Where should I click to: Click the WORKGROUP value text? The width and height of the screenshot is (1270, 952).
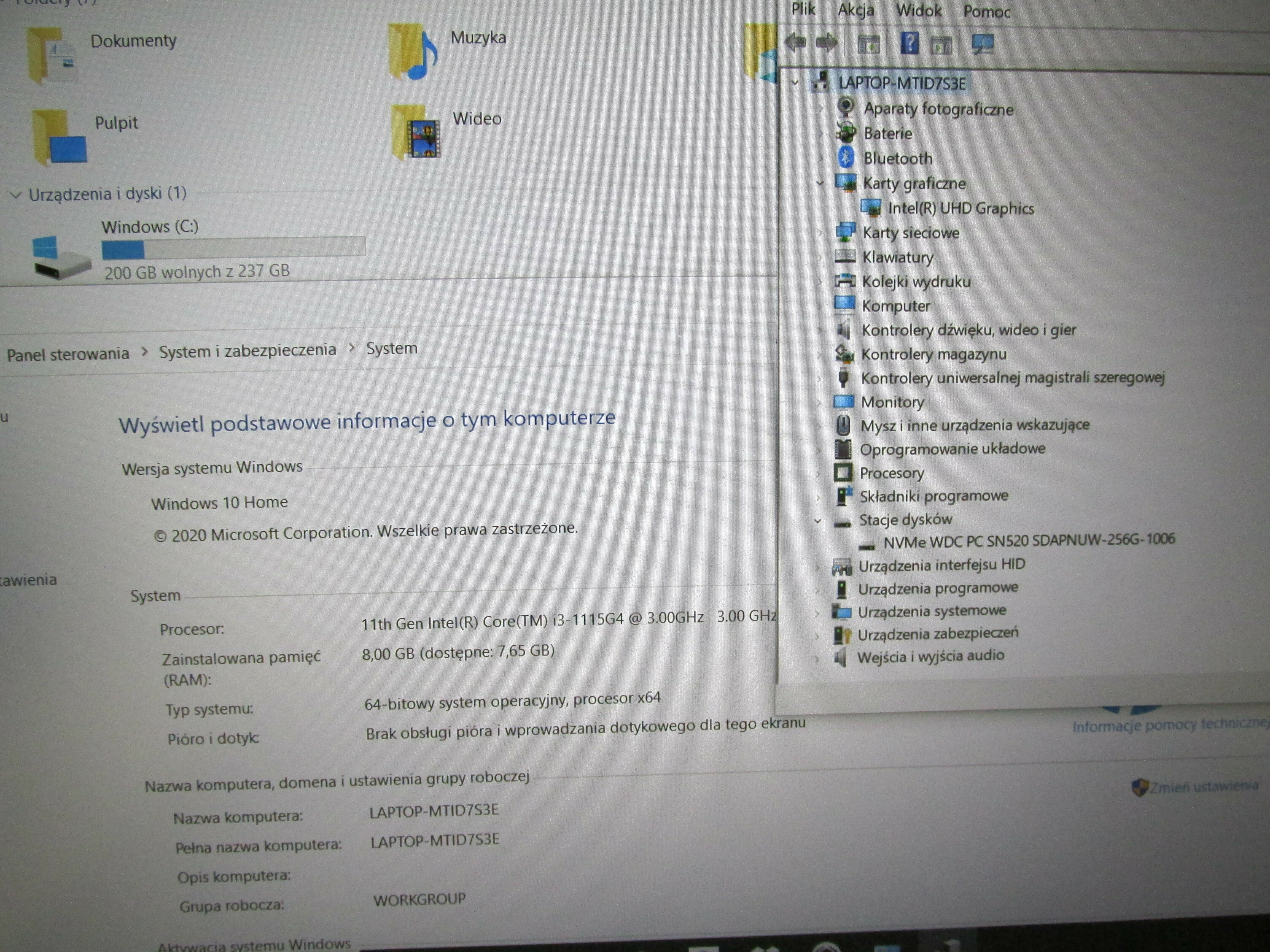click(419, 900)
